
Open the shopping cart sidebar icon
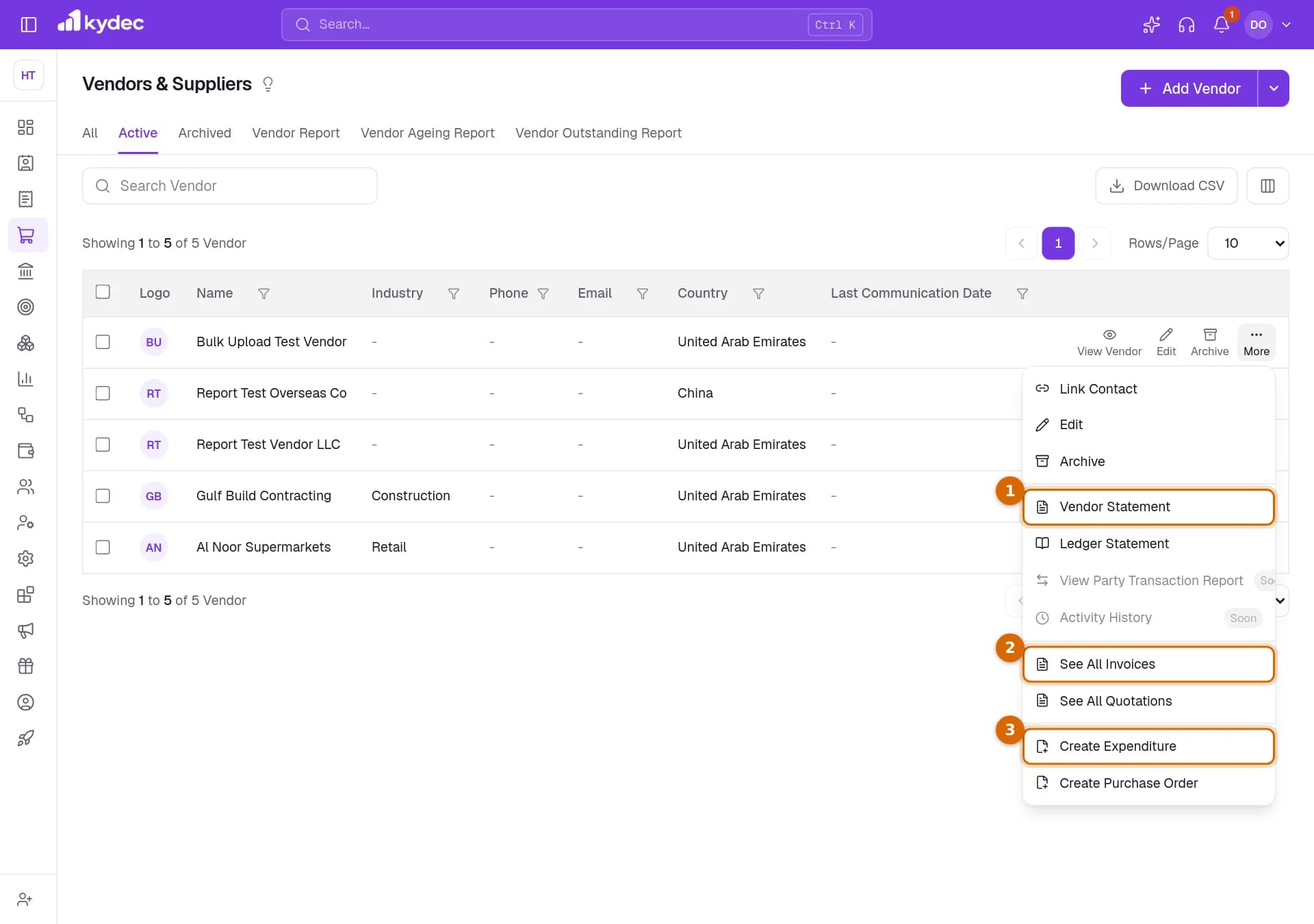coord(26,235)
